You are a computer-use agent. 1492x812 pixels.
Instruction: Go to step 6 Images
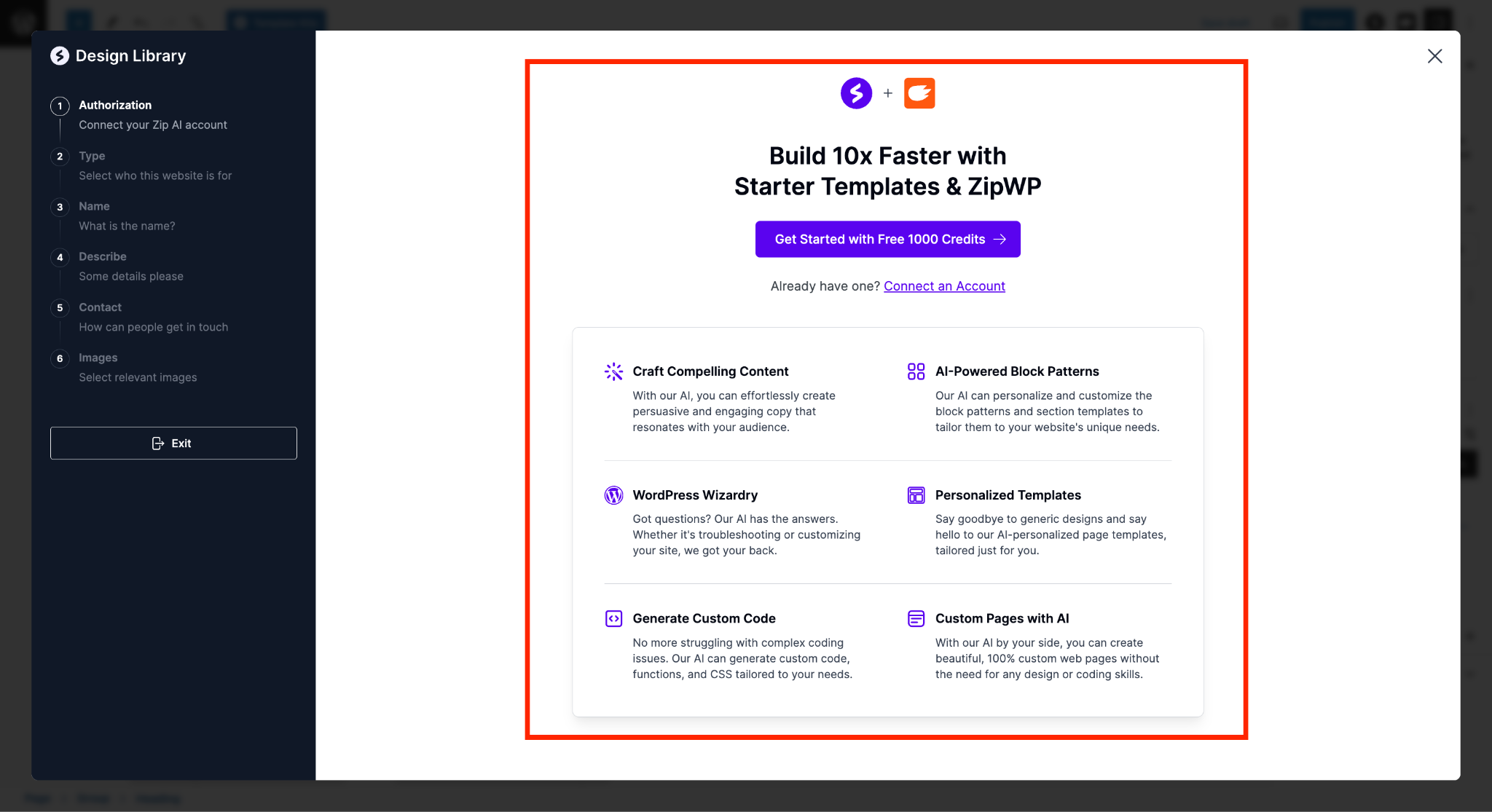click(98, 358)
